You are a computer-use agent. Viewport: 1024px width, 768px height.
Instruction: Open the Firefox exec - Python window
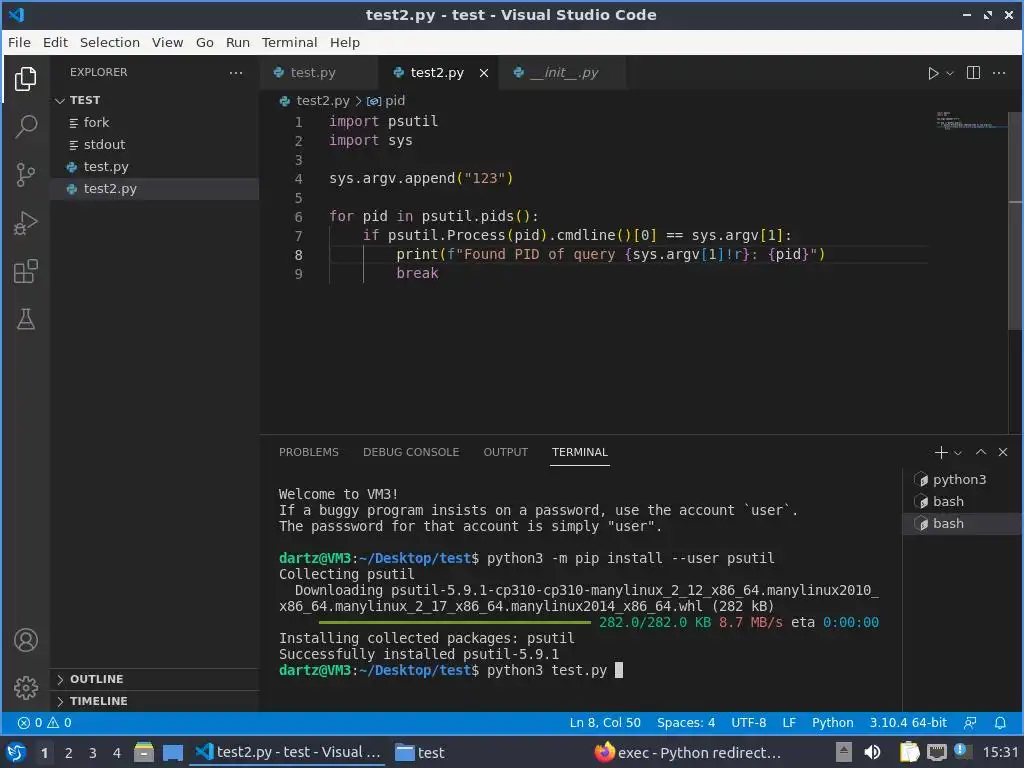[x=687, y=753]
